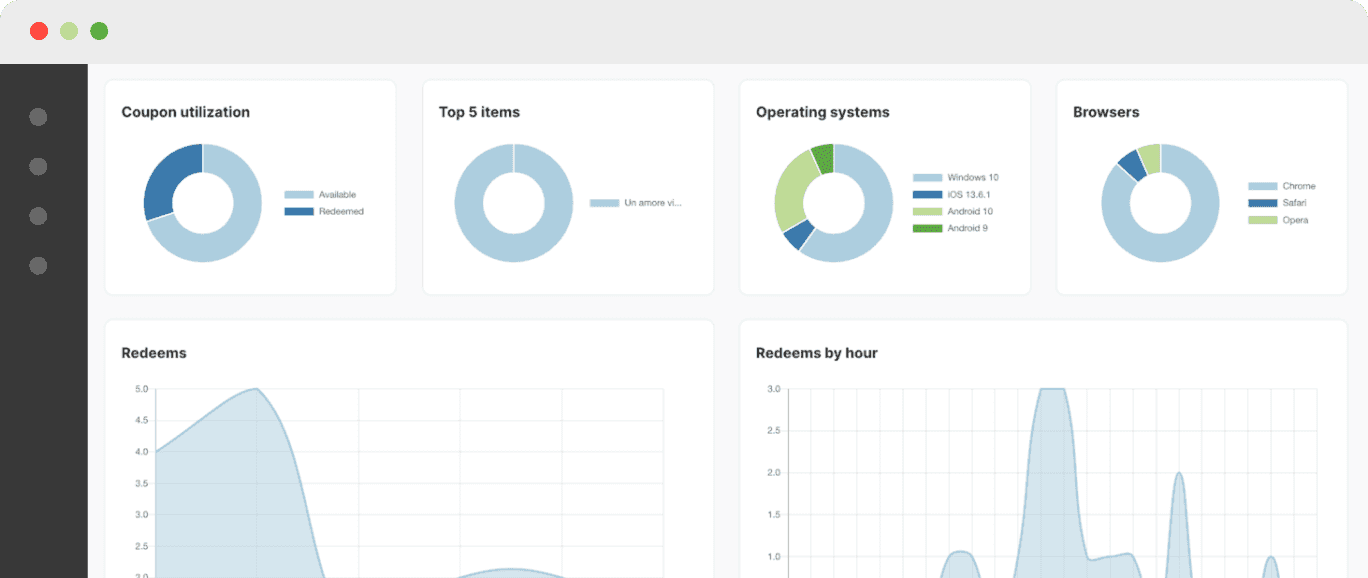This screenshot has height=578, width=1368.
Task: Click the 'Coupon utilization' card title
Action: tap(186, 112)
